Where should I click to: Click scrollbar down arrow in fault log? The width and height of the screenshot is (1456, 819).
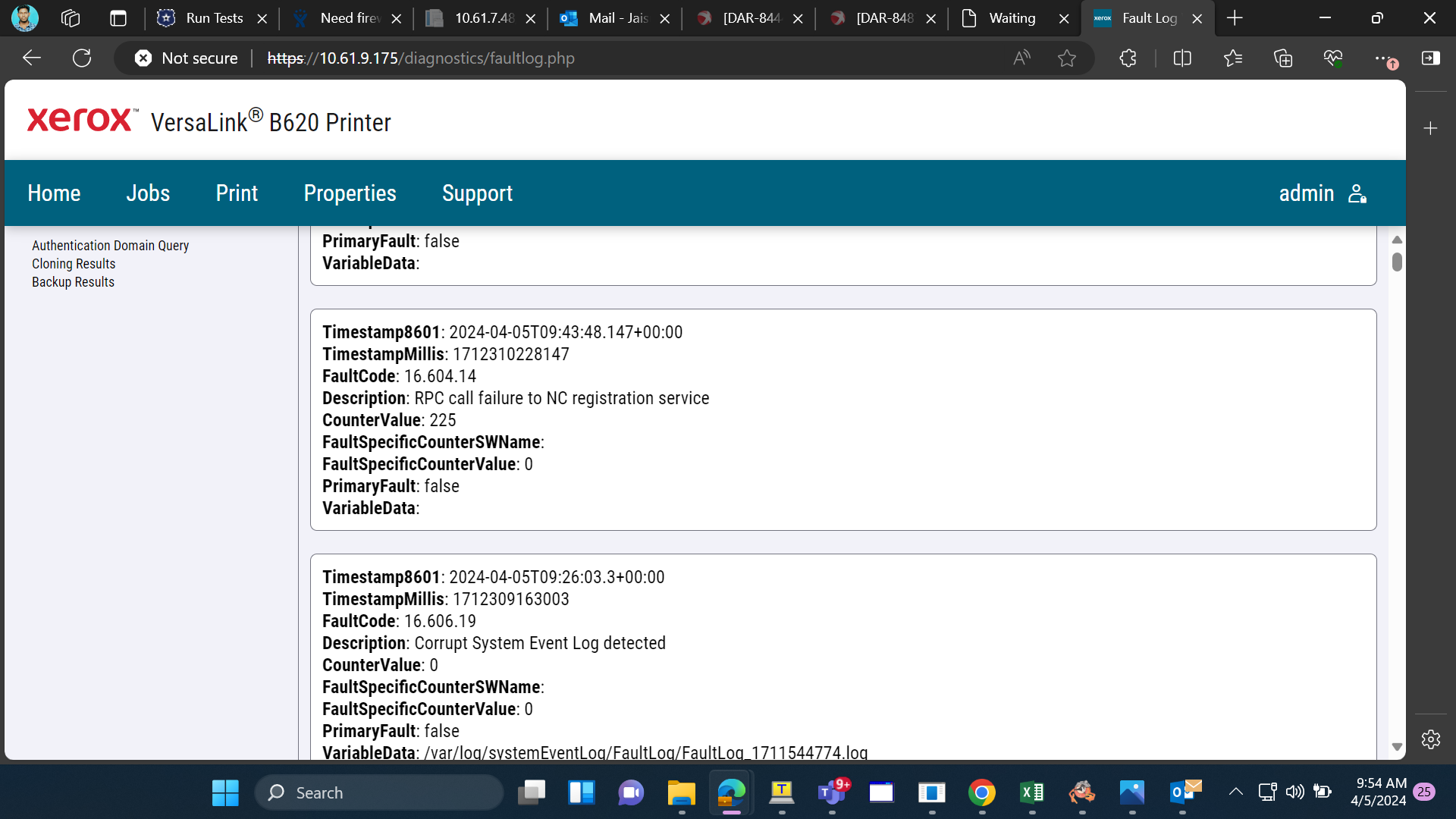tap(1397, 748)
